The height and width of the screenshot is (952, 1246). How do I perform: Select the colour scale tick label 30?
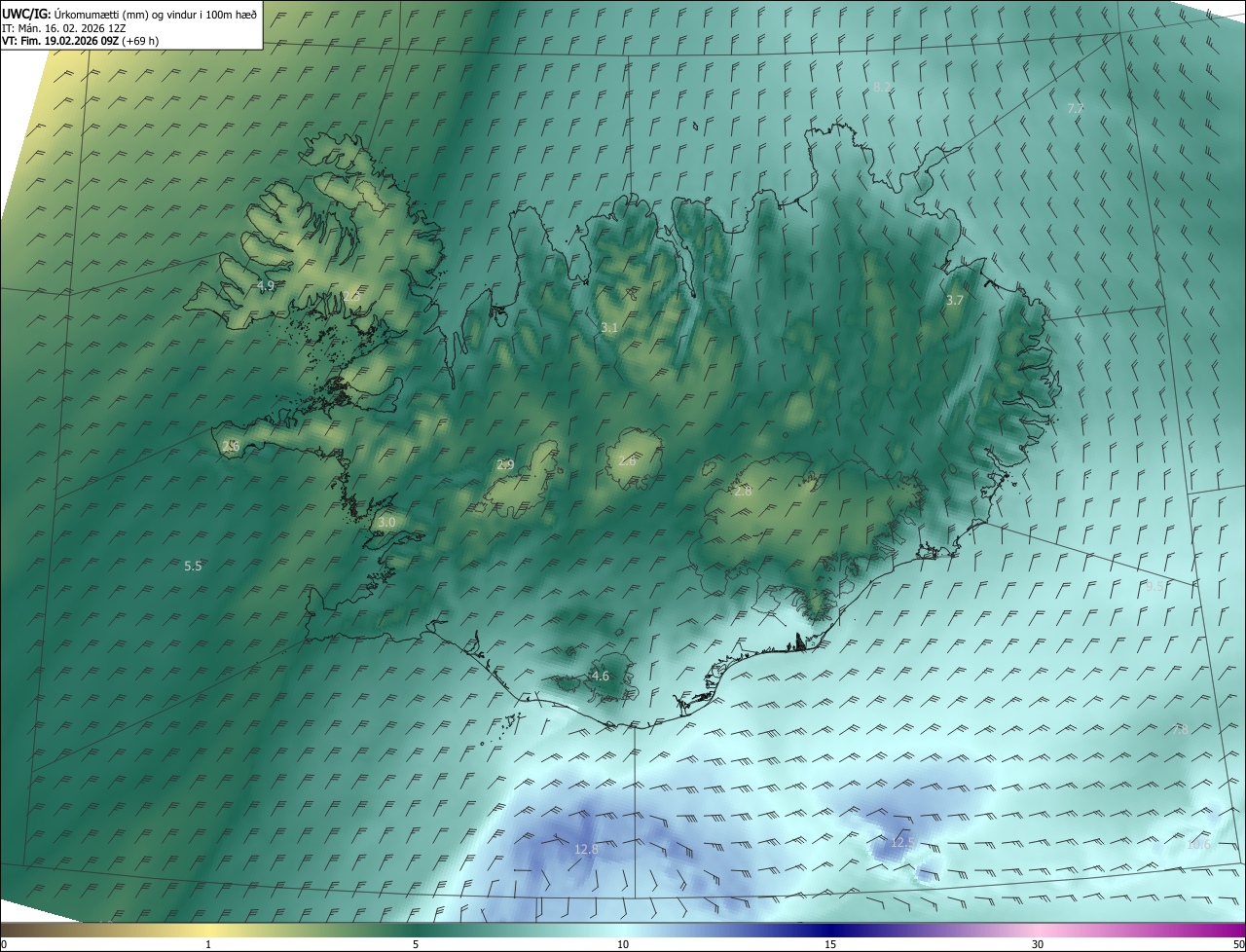coord(1038,944)
